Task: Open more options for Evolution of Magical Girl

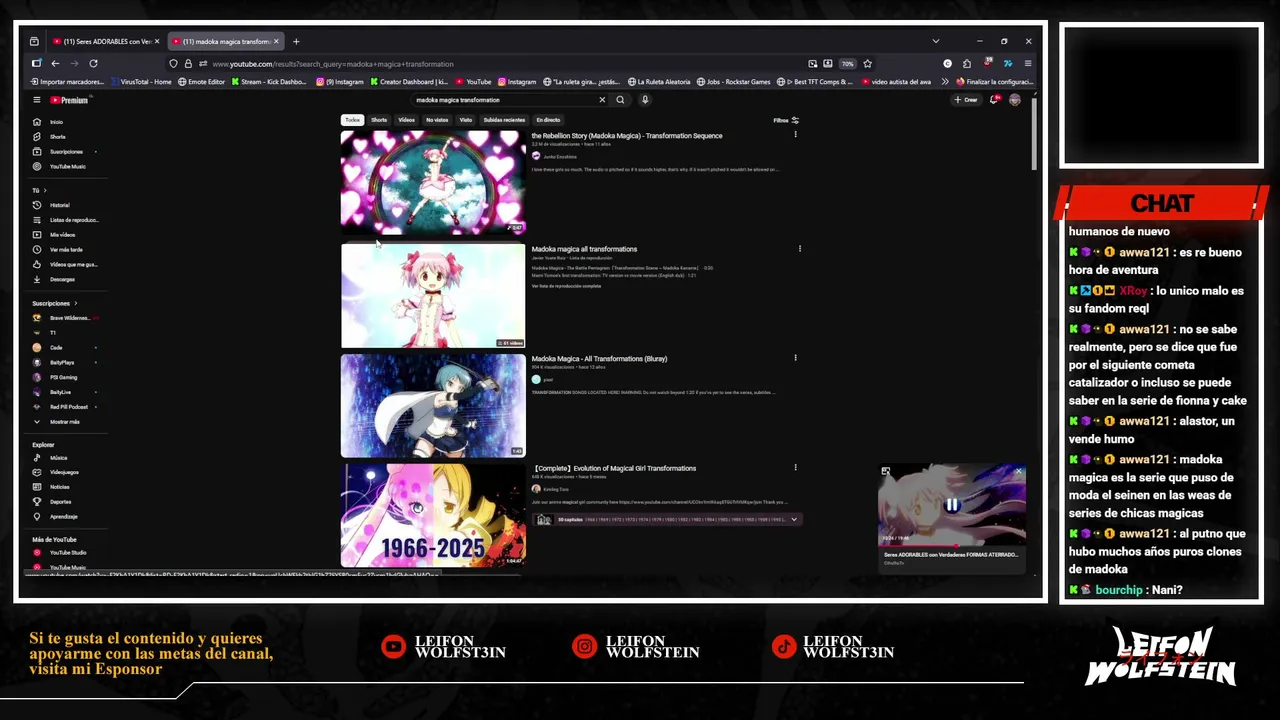Action: coord(795,467)
